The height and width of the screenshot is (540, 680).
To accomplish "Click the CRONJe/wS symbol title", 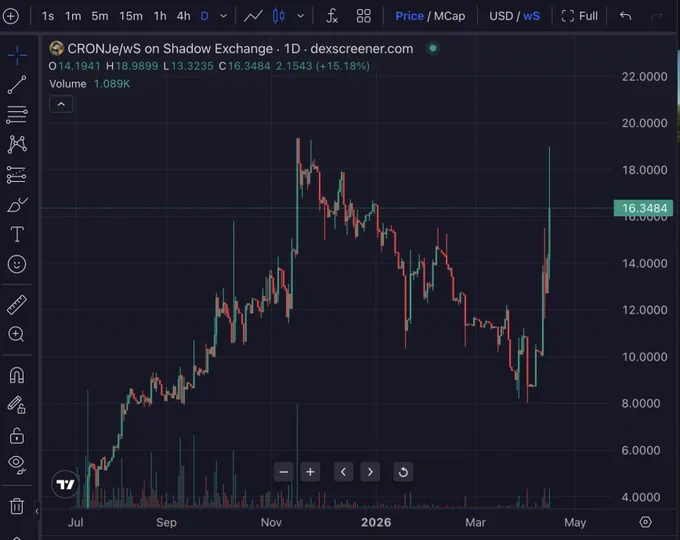I will pyautogui.click(x=240, y=49).
